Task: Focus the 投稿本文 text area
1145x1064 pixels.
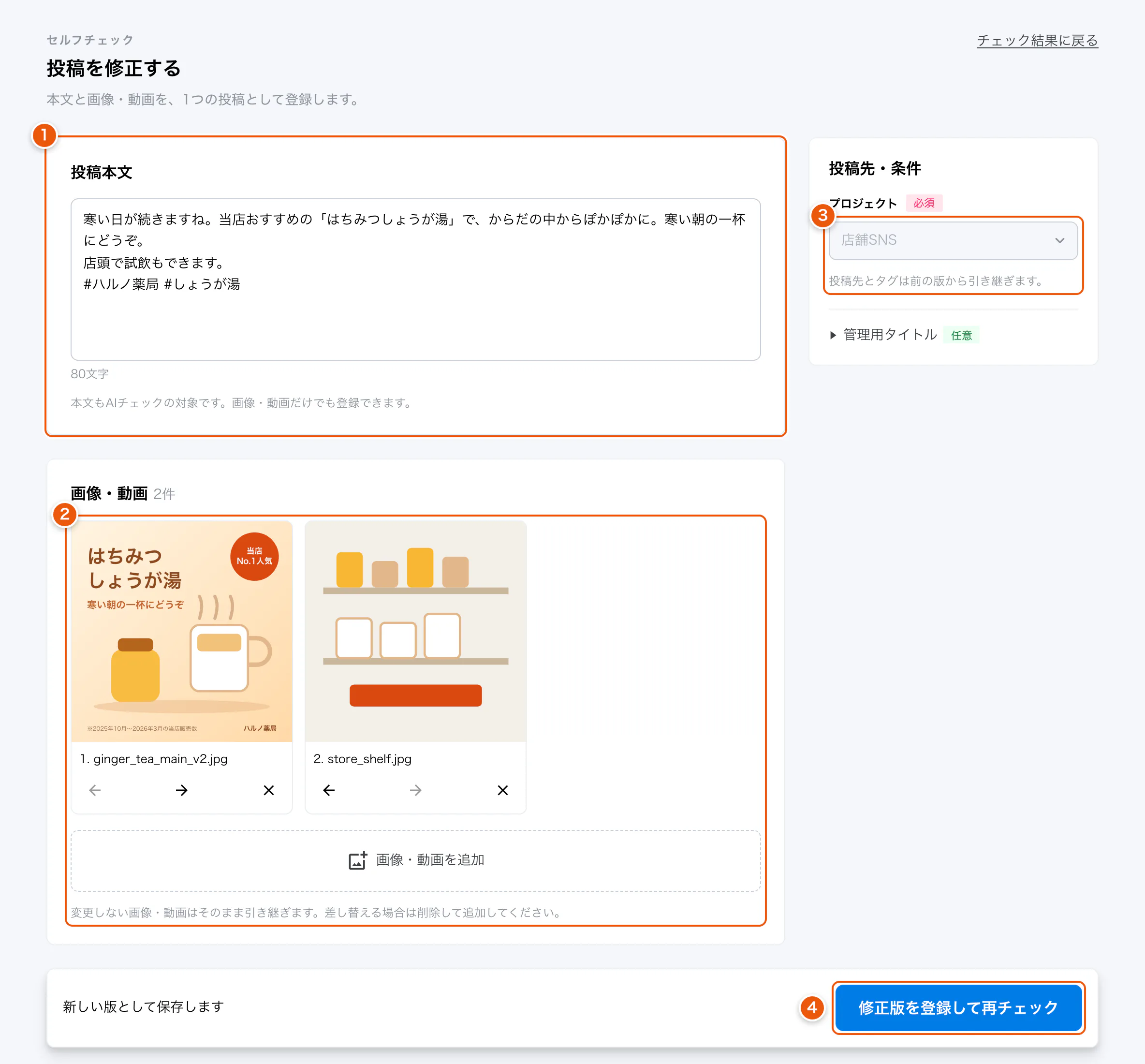Action: click(416, 279)
